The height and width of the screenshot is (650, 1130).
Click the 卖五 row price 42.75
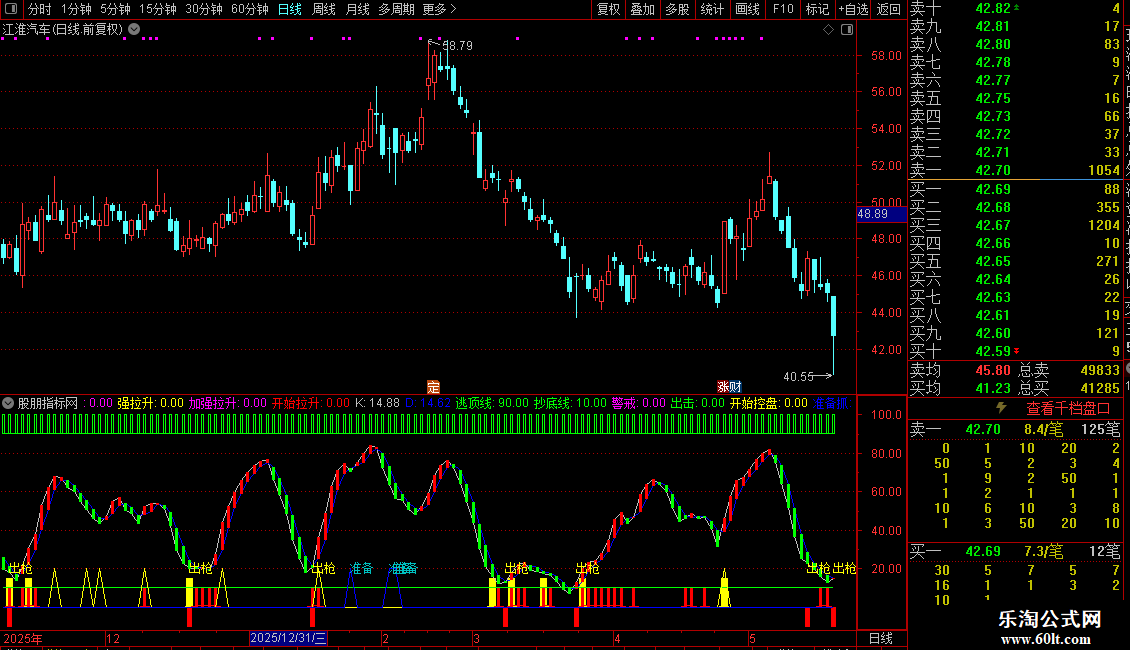click(x=992, y=98)
